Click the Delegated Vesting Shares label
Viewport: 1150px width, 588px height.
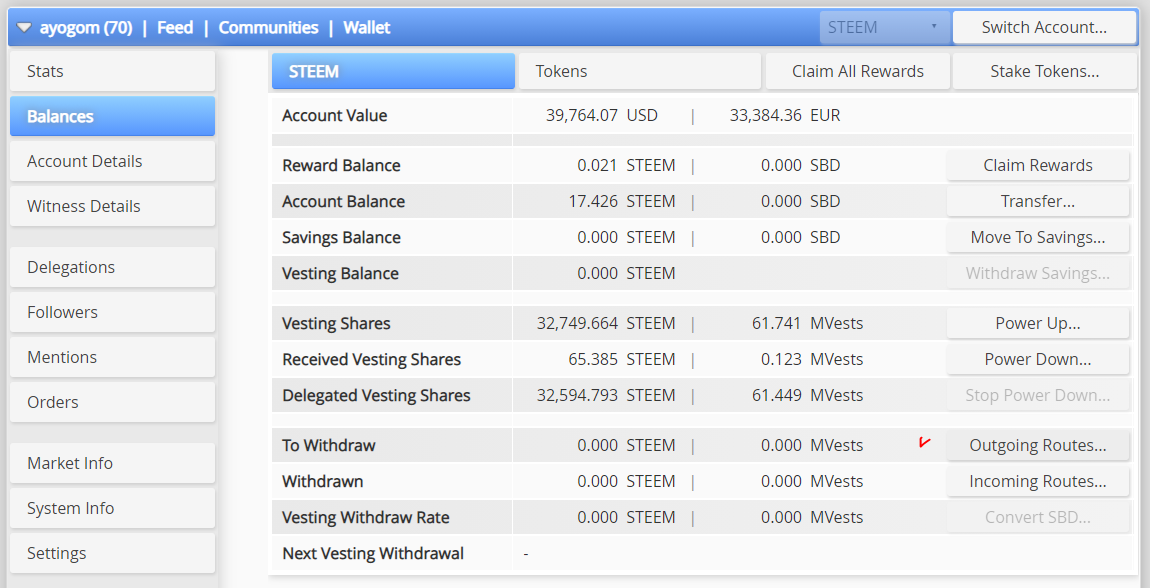point(376,395)
